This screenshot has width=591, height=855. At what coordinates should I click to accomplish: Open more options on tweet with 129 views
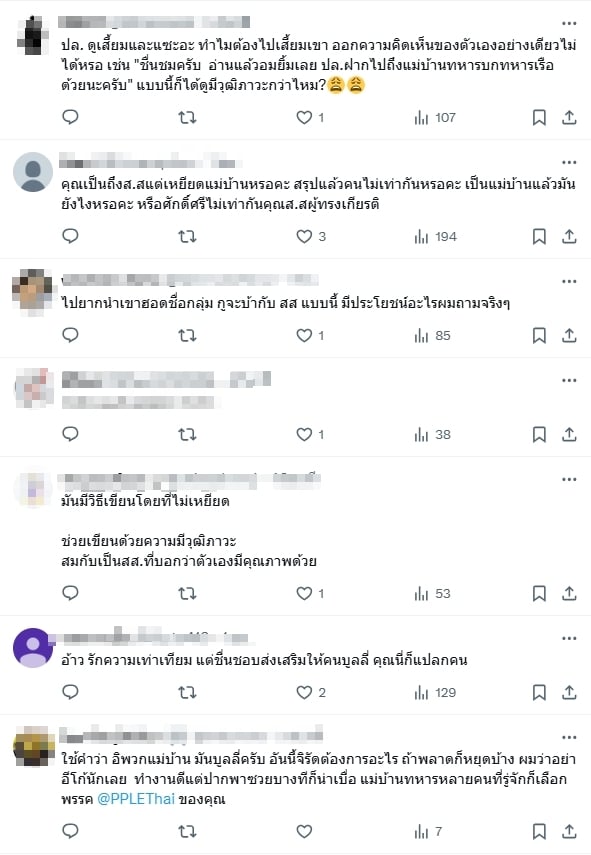tap(569, 639)
